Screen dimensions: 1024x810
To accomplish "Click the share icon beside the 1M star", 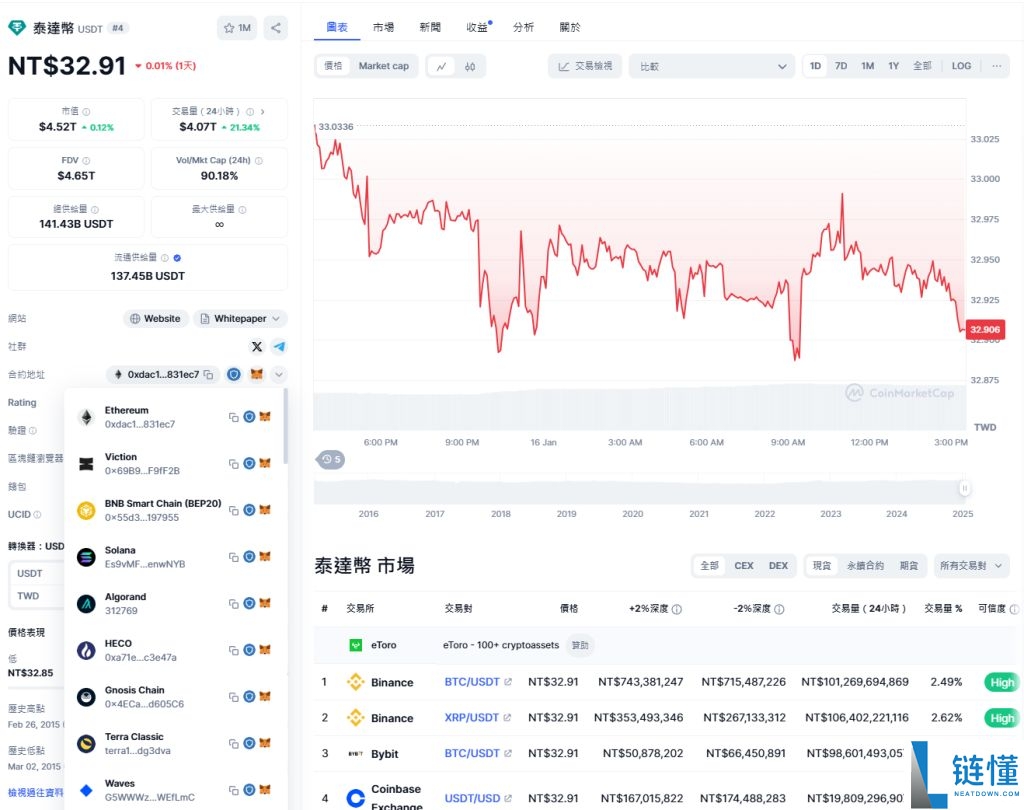I will [276, 27].
